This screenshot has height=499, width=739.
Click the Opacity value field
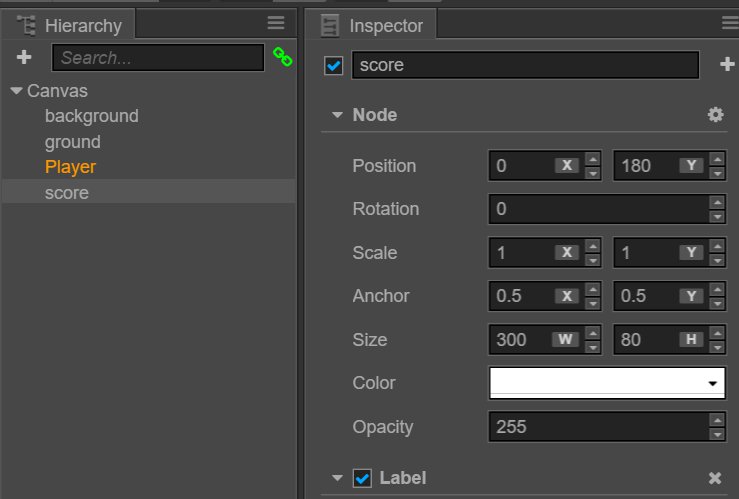[x=597, y=427]
